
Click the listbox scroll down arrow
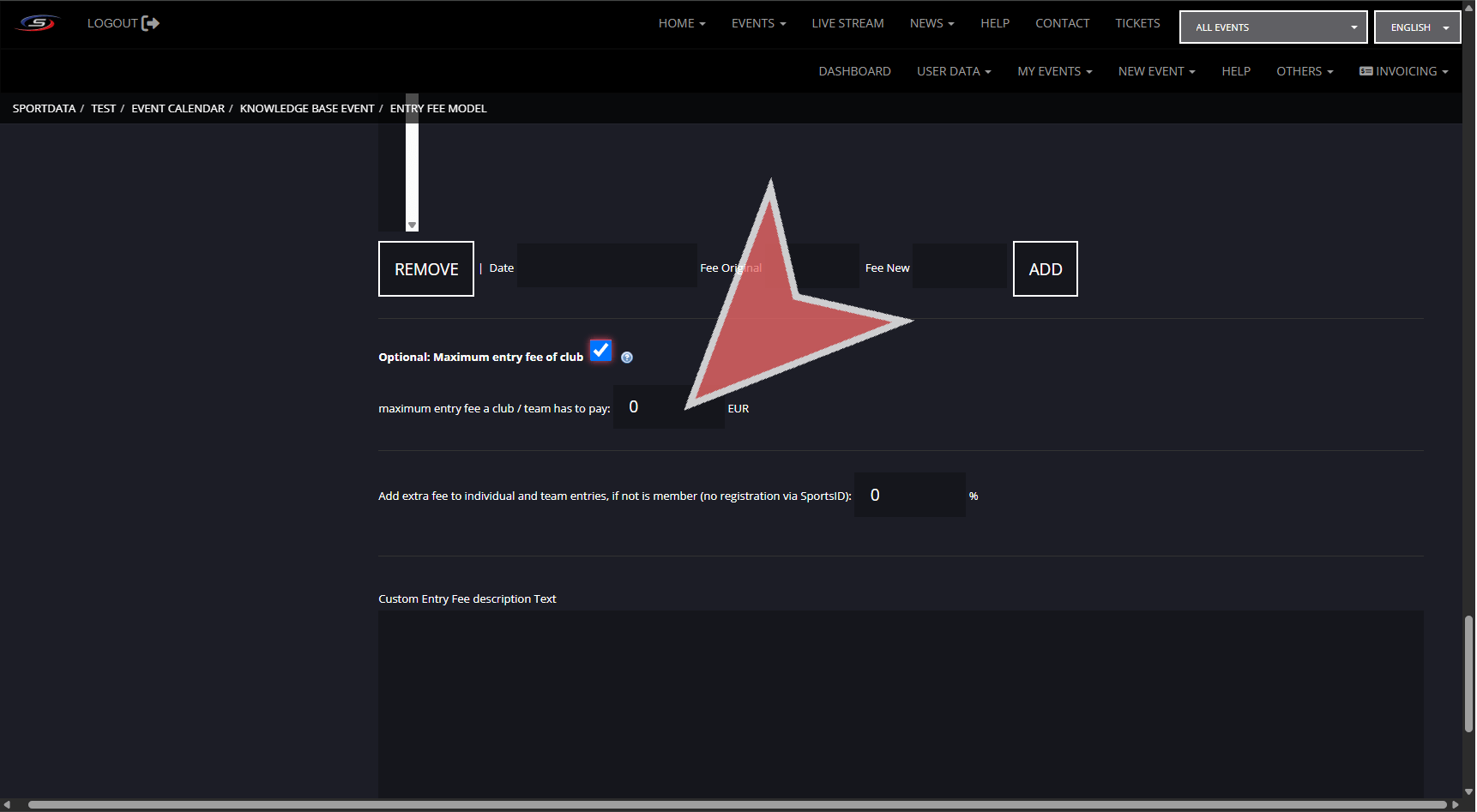coord(413,226)
